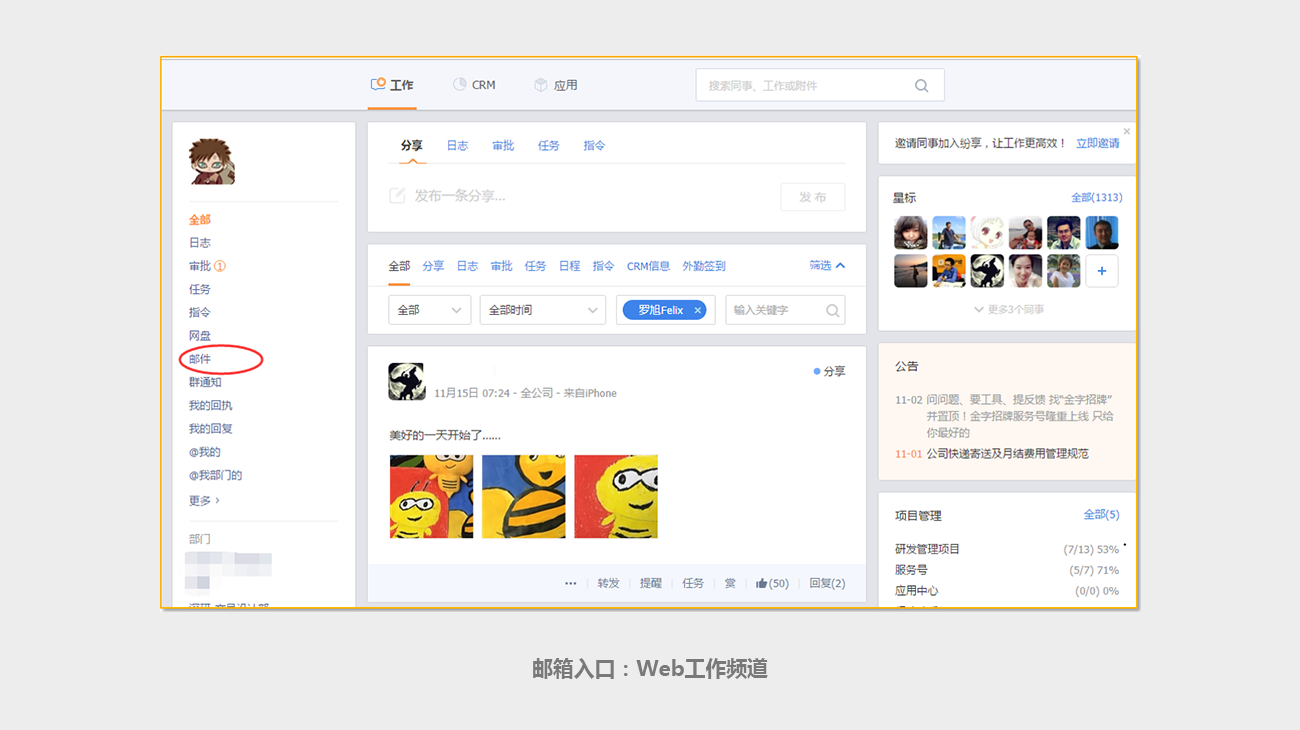
Task: Open the 工作 tab in top navigation
Action: (392, 85)
